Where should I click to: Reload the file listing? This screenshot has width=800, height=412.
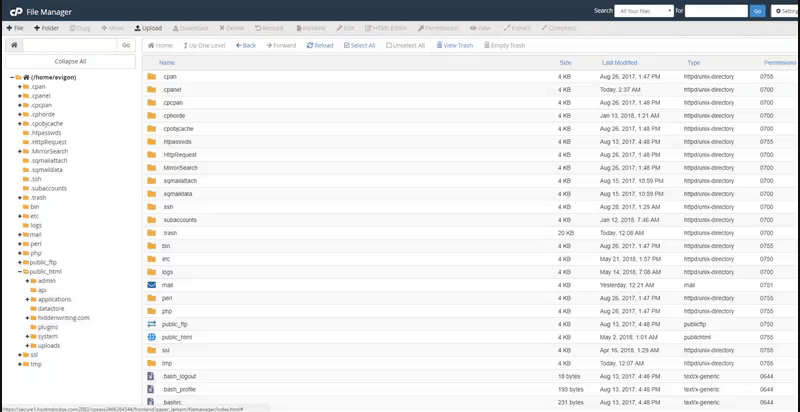(x=320, y=45)
